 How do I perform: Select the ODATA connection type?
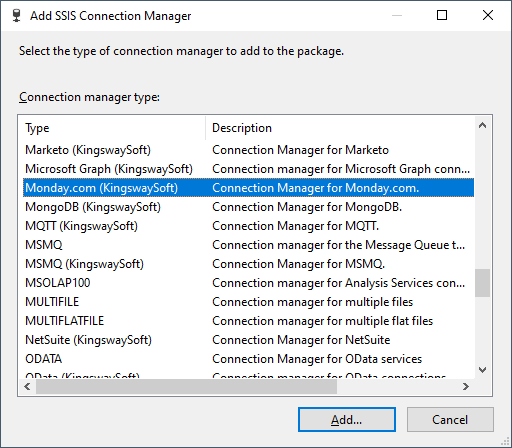tap(248, 359)
